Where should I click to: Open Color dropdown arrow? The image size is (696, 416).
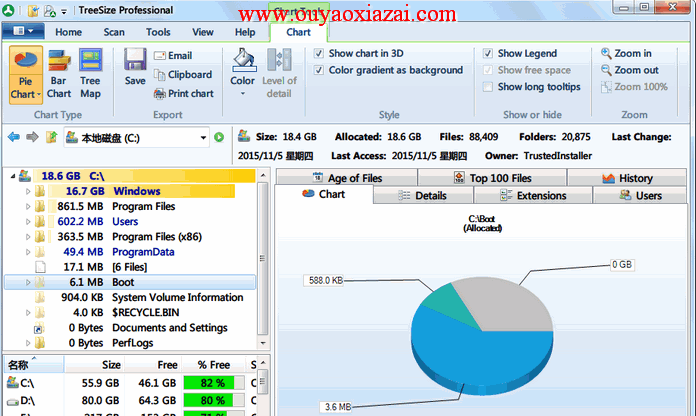pos(242,94)
